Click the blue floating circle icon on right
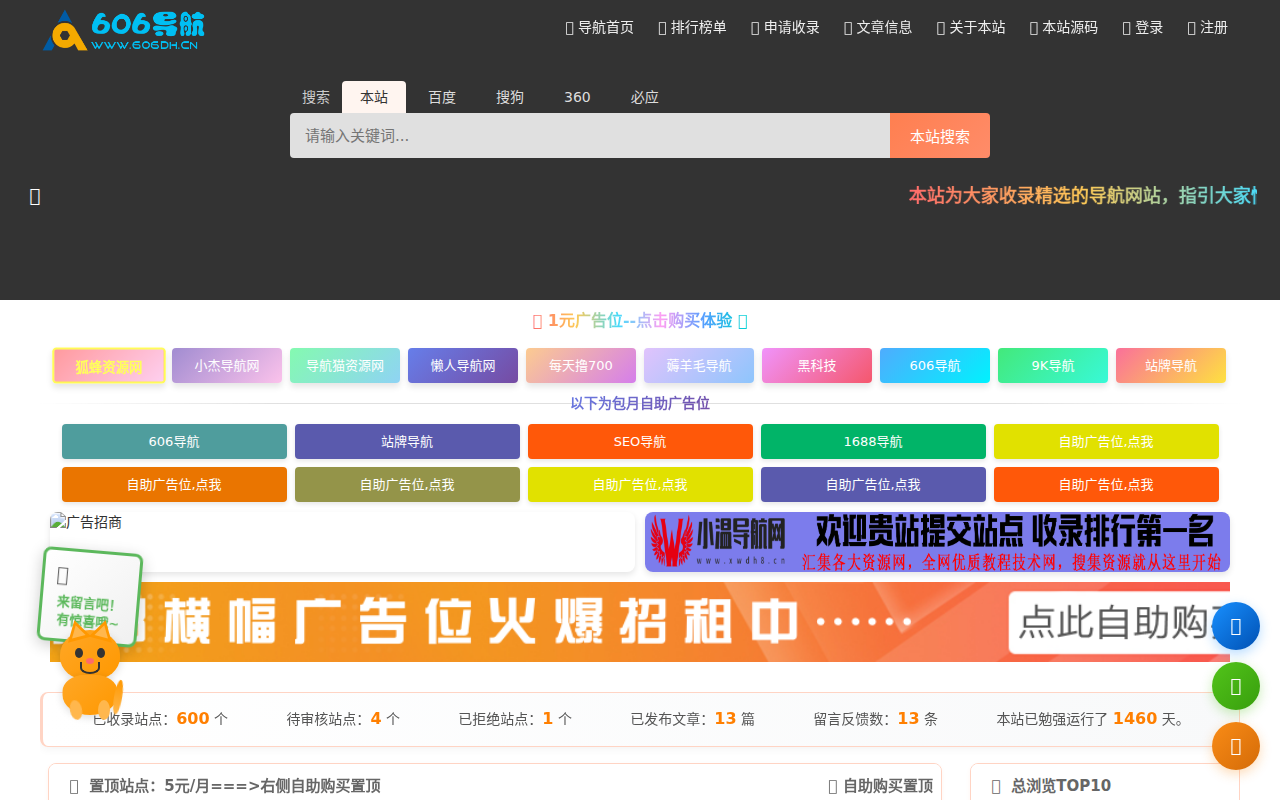Viewport: 1280px width, 800px height. coord(1236,625)
